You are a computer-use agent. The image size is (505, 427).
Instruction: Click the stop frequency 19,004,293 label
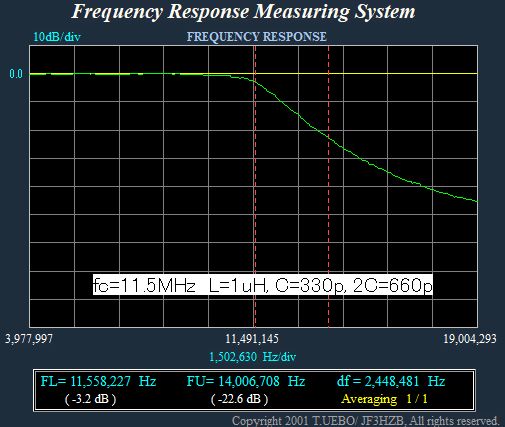(470, 339)
